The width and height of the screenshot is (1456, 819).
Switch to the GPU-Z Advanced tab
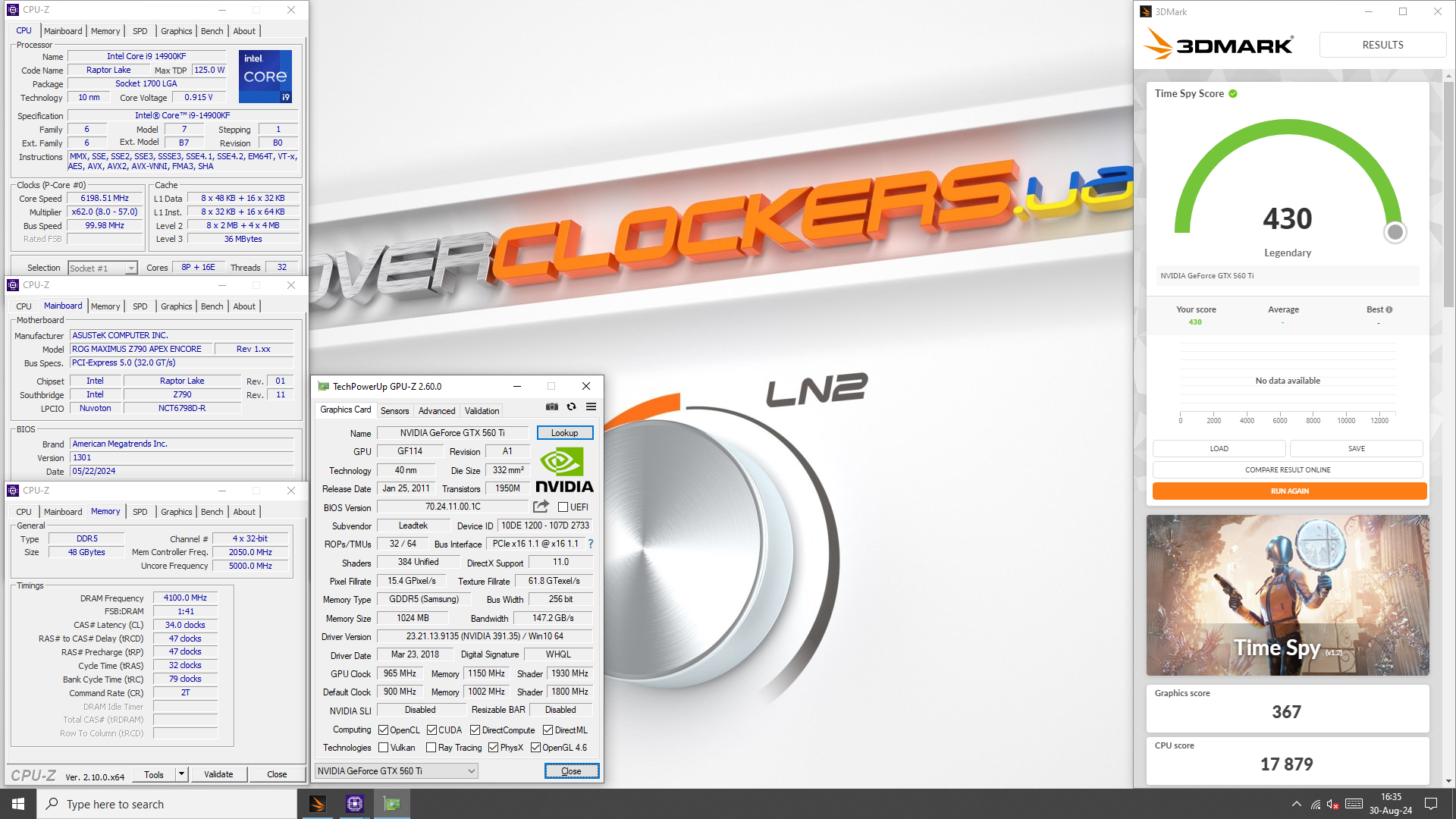point(437,411)
